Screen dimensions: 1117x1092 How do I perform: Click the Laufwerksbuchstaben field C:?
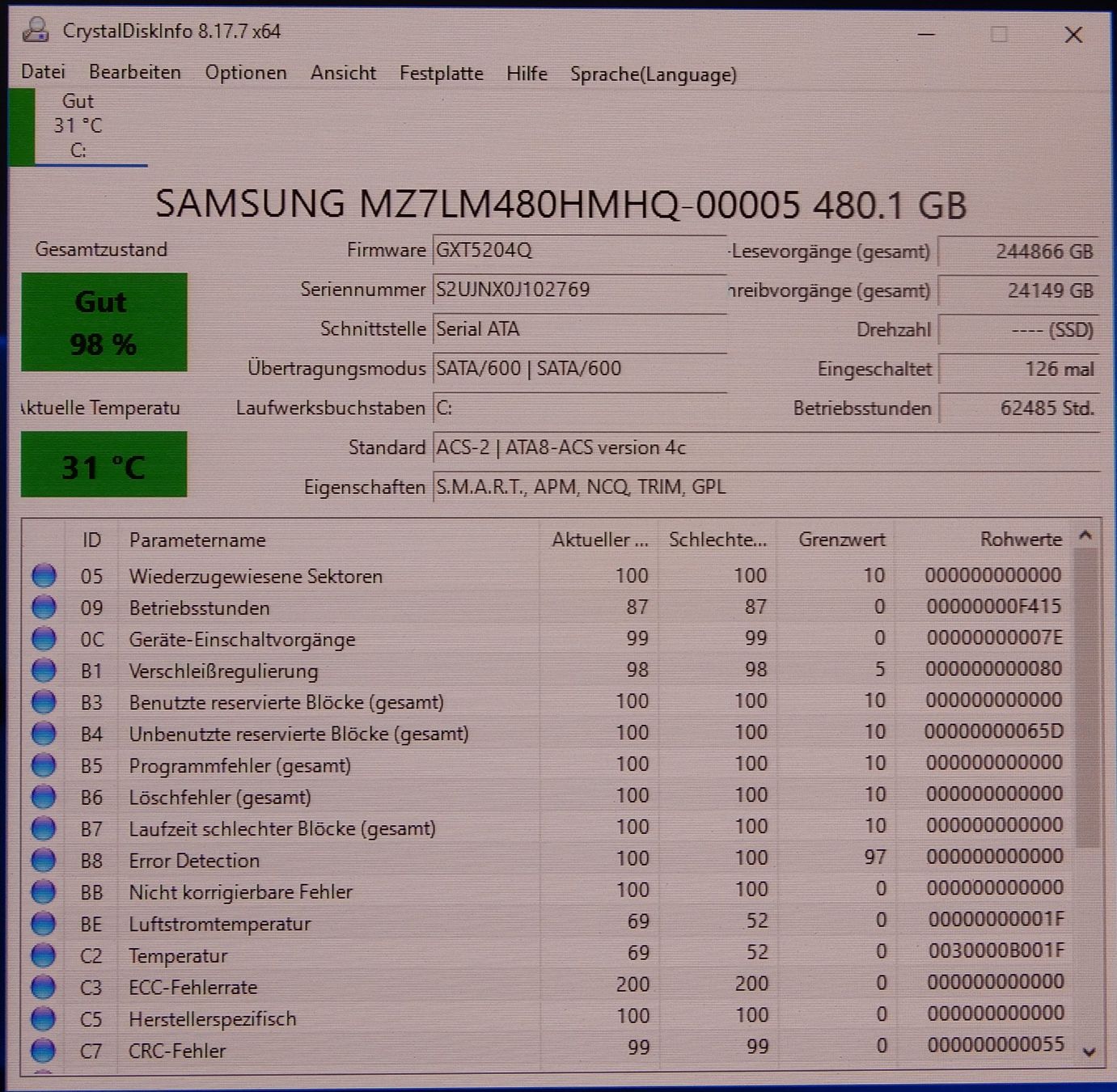coord(579,408)
